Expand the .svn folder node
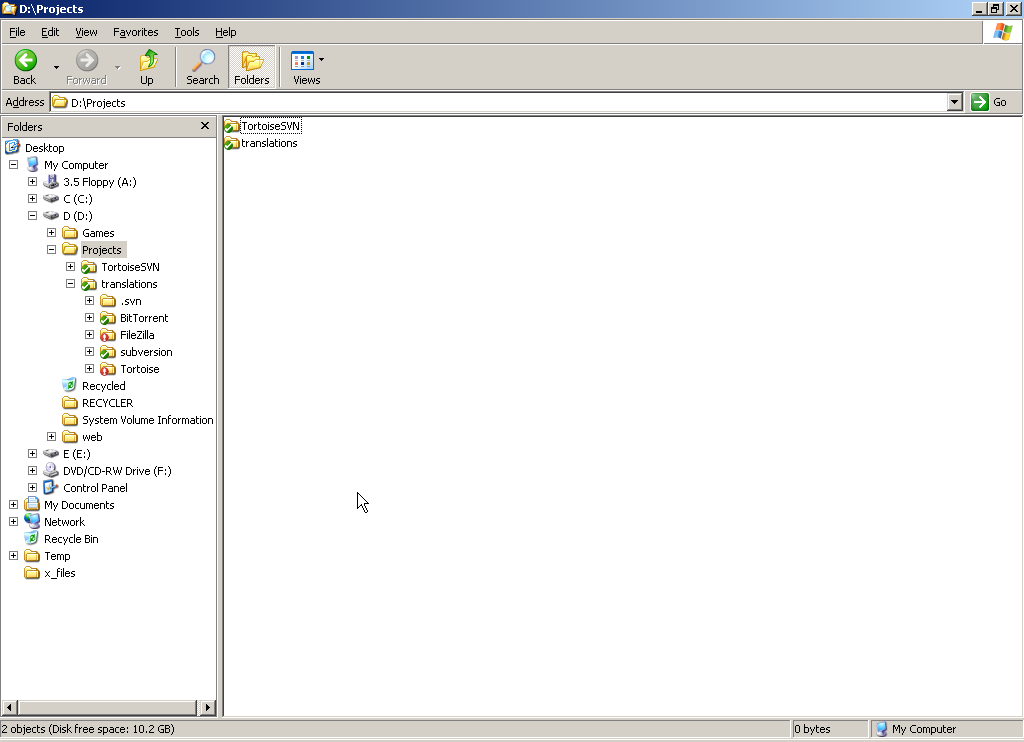The height and width of the screenshot is (742, 1024). tap(89, 300)
